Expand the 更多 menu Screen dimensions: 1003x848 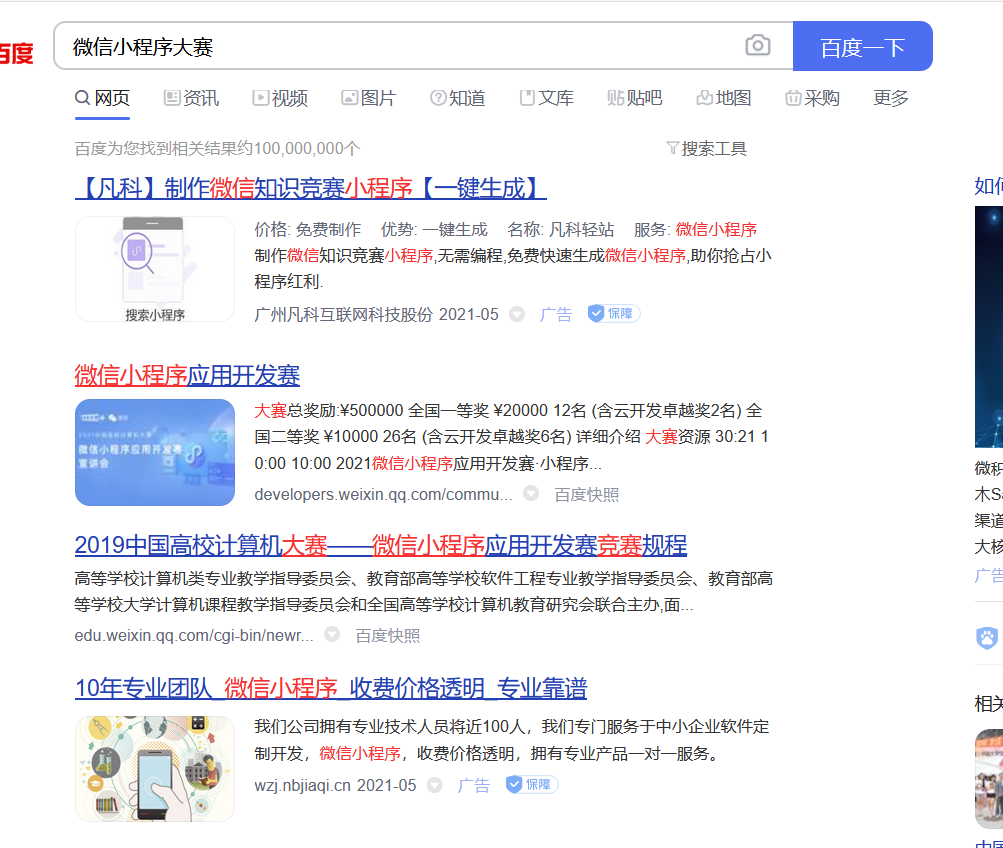[891, 98]
